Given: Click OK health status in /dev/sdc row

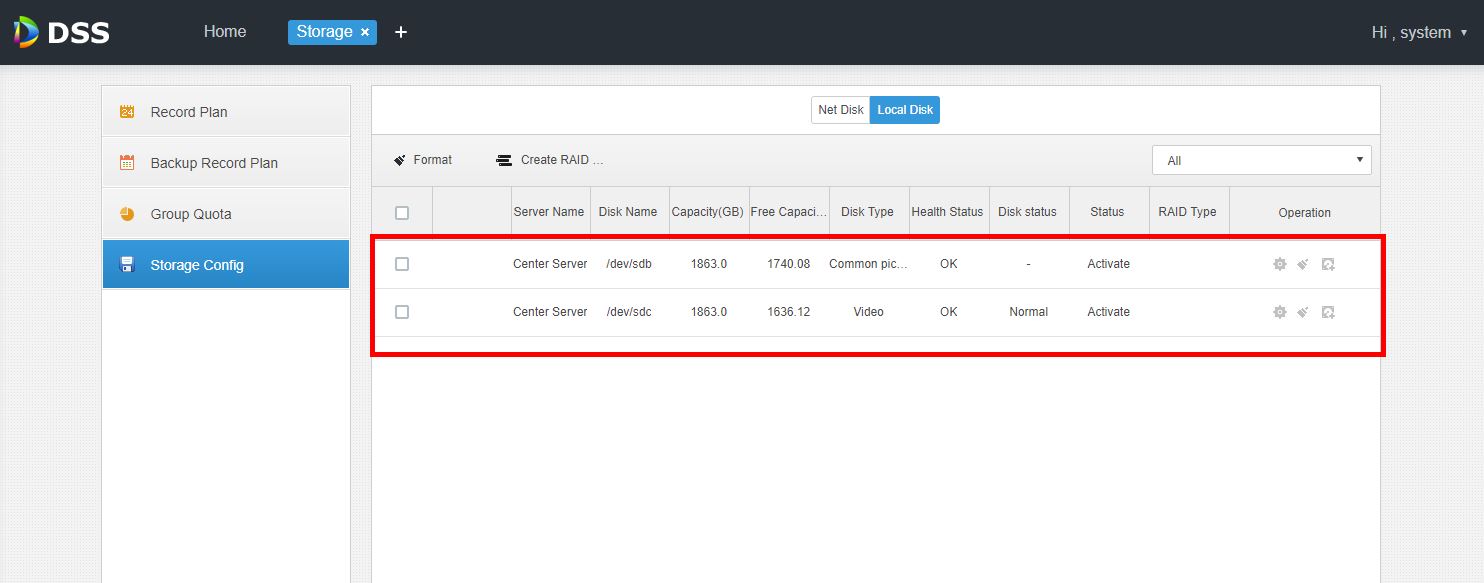Looking at the screenshot, I should tap(949, 312).
